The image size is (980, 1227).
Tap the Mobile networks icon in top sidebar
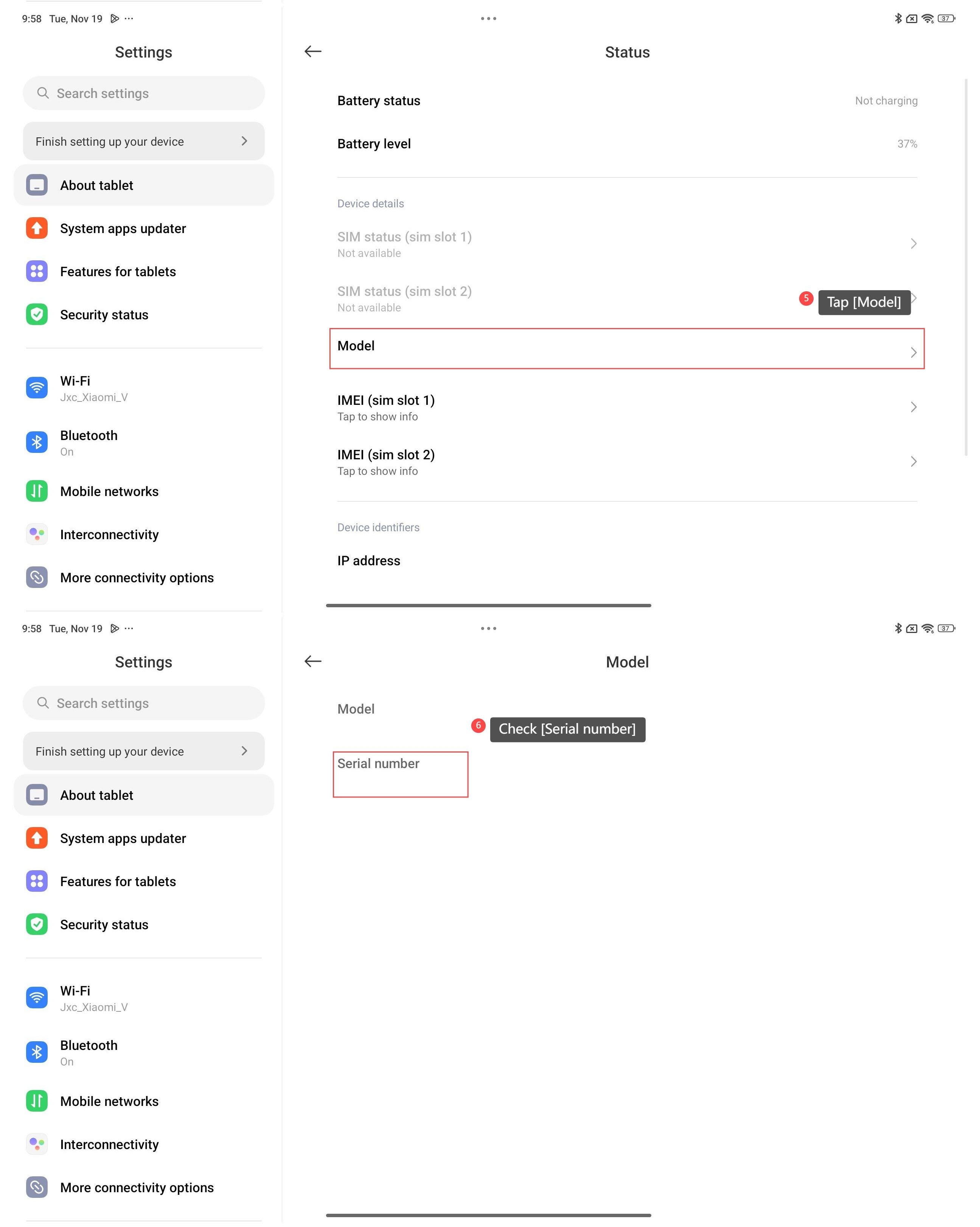pyautogui.click(x=37, y=491)
